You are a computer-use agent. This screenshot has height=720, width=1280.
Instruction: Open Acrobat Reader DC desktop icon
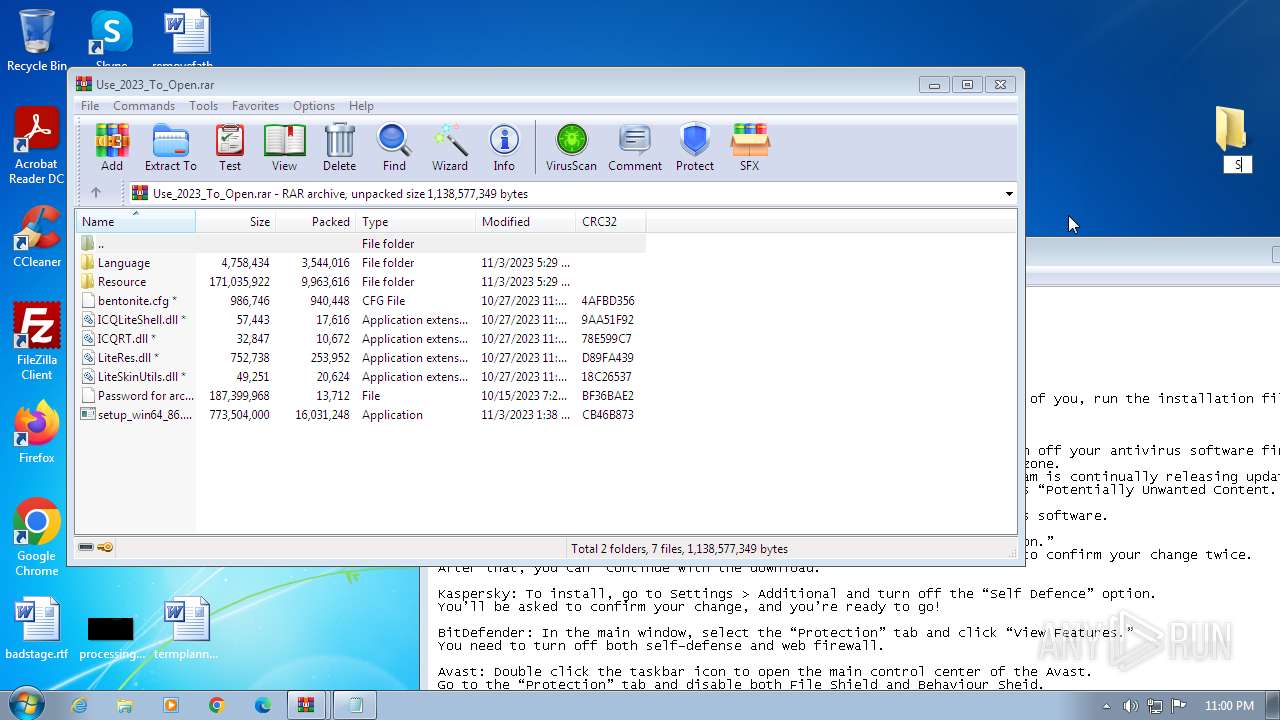click(x=36, y=146)
